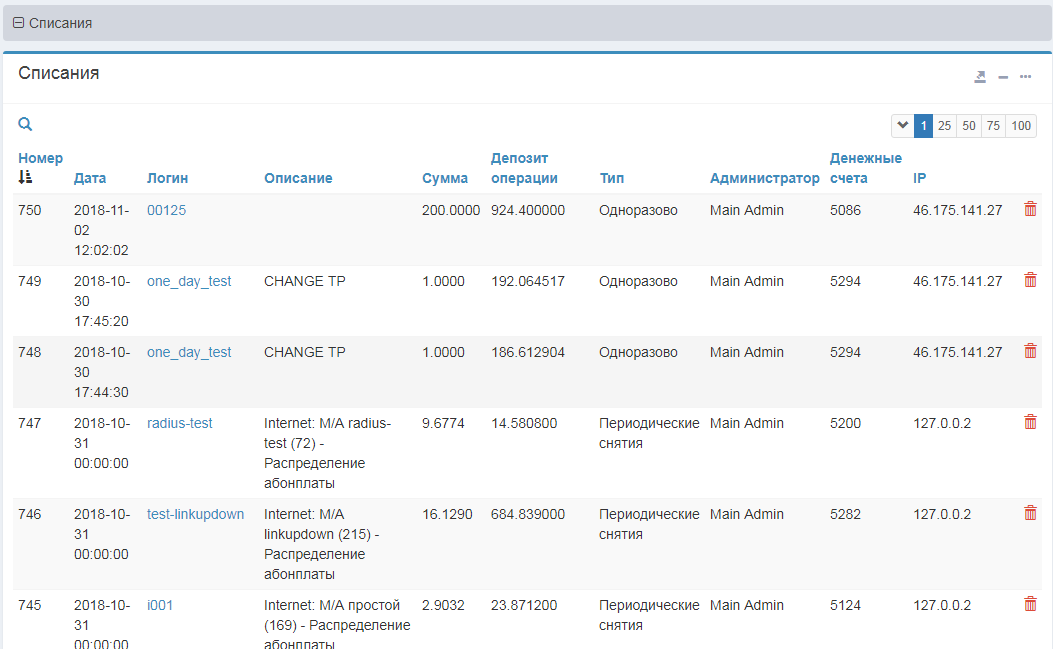Go to page 25 in pagination

pyautogui.click(x=944, y=126)
